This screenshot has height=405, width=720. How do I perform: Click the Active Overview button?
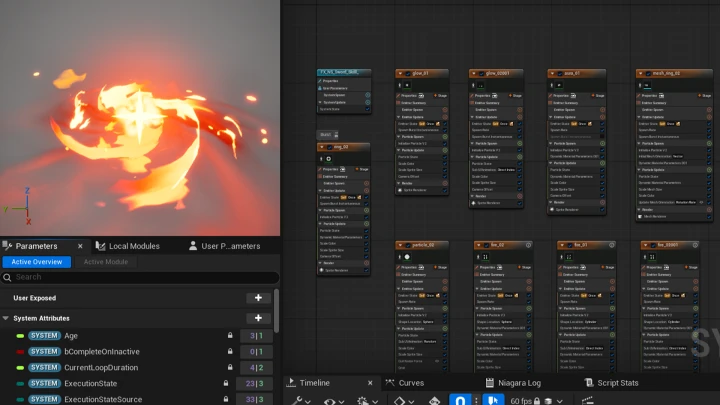click(35, 262)
